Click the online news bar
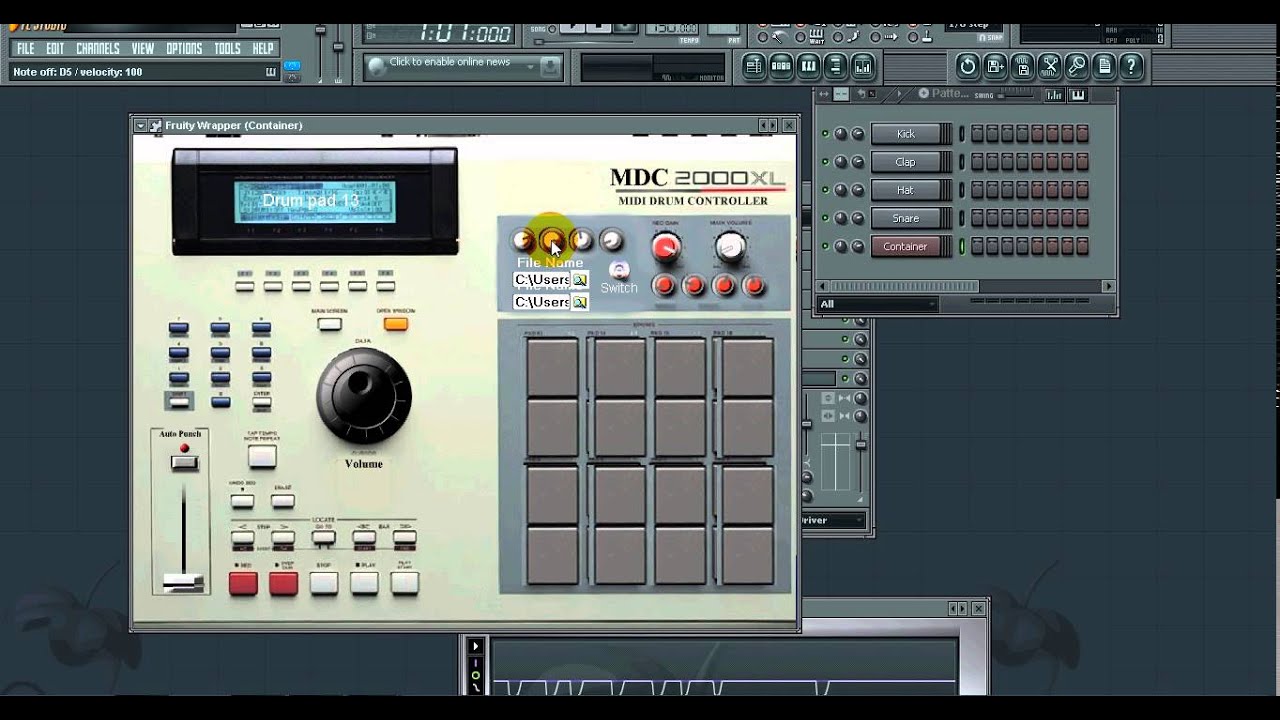 [x=462, y=66]
